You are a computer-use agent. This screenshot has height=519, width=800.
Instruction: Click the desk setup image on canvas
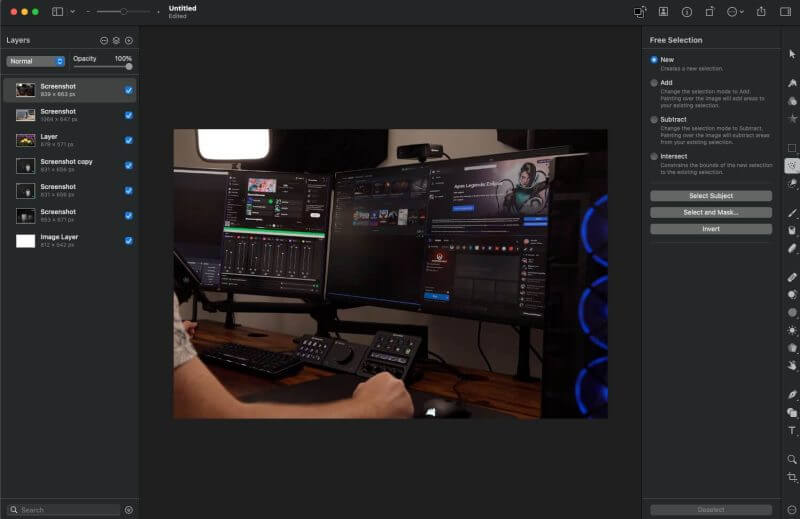390,274
